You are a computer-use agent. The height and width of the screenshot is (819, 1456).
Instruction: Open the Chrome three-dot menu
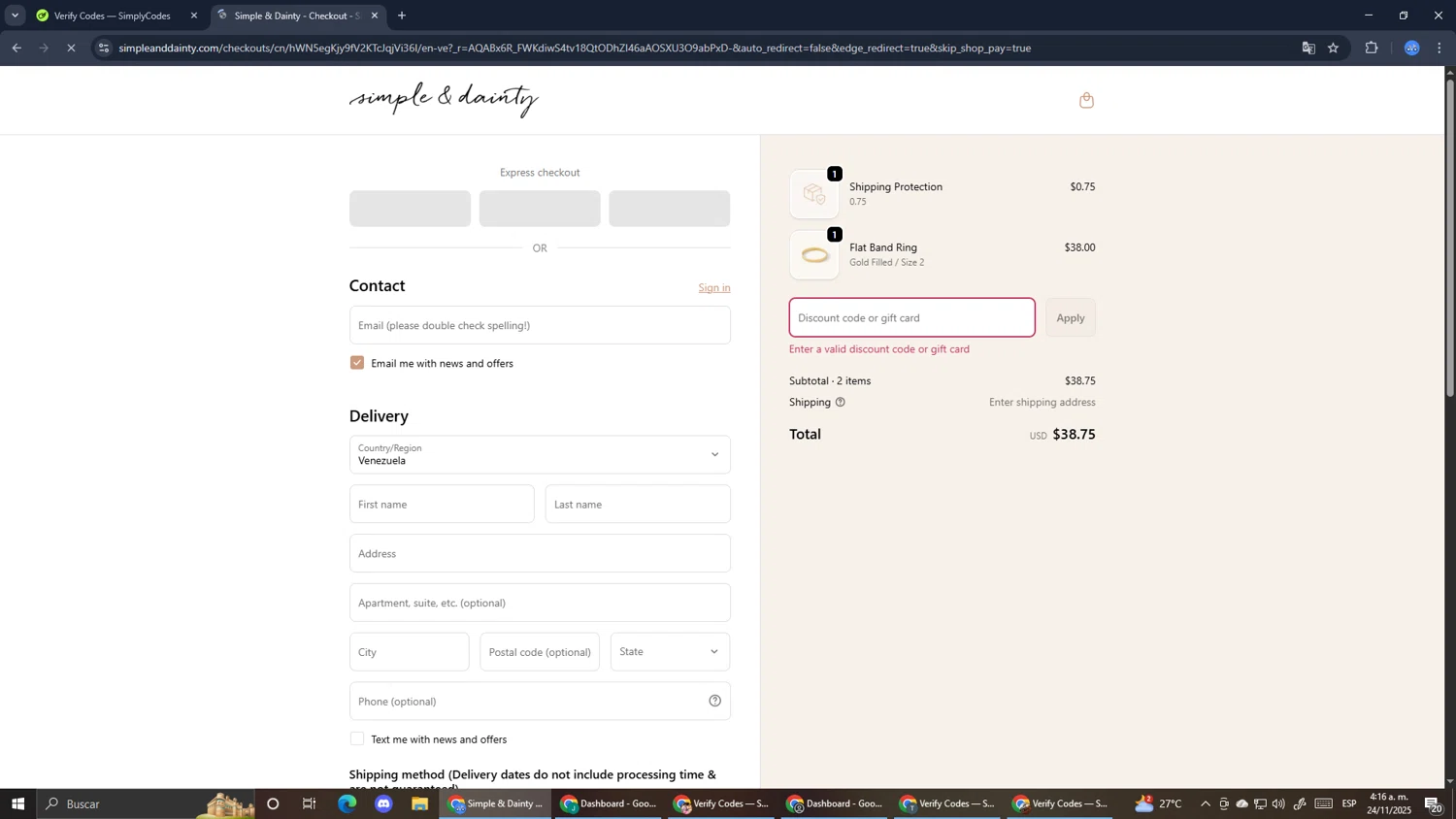click(1439, 48)
